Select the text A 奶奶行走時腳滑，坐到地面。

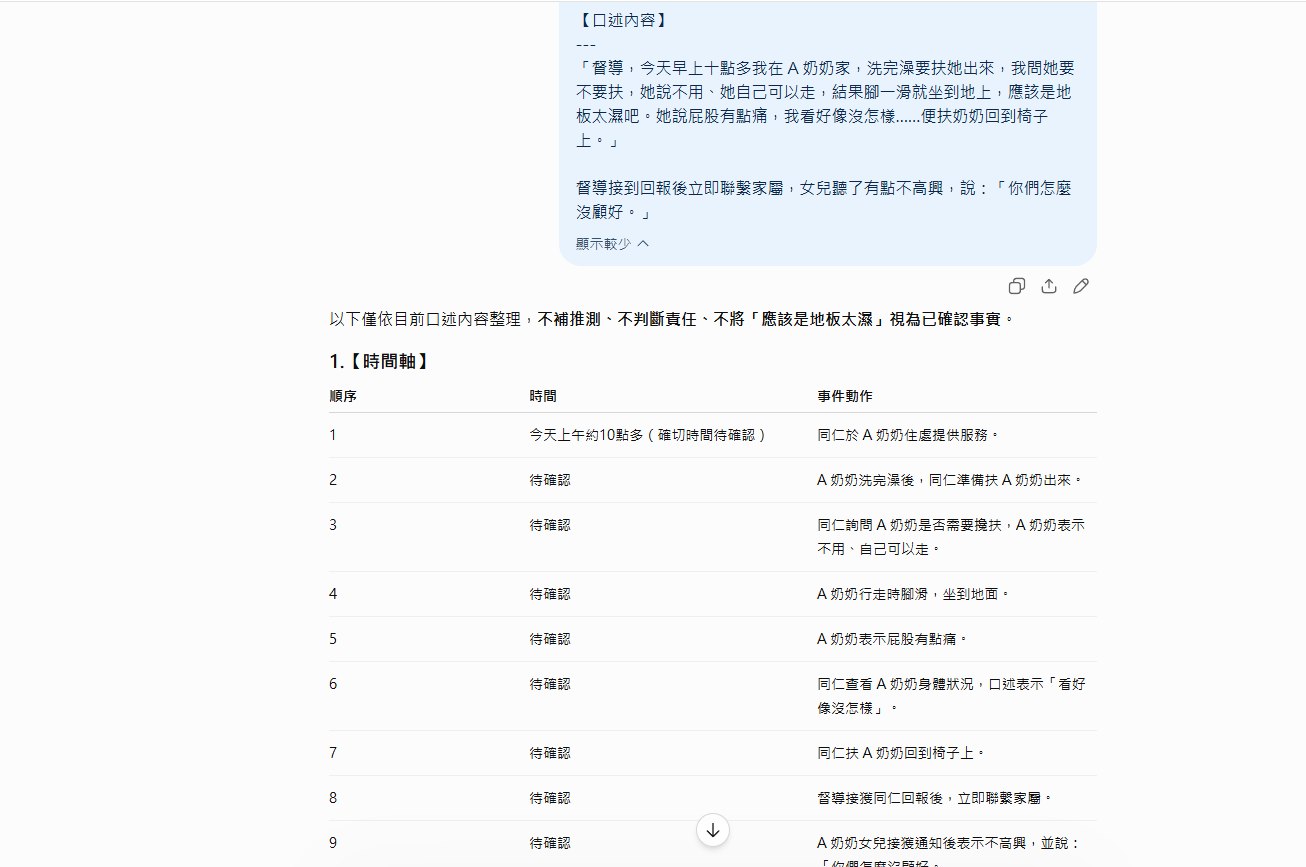[x=914, y=594]
